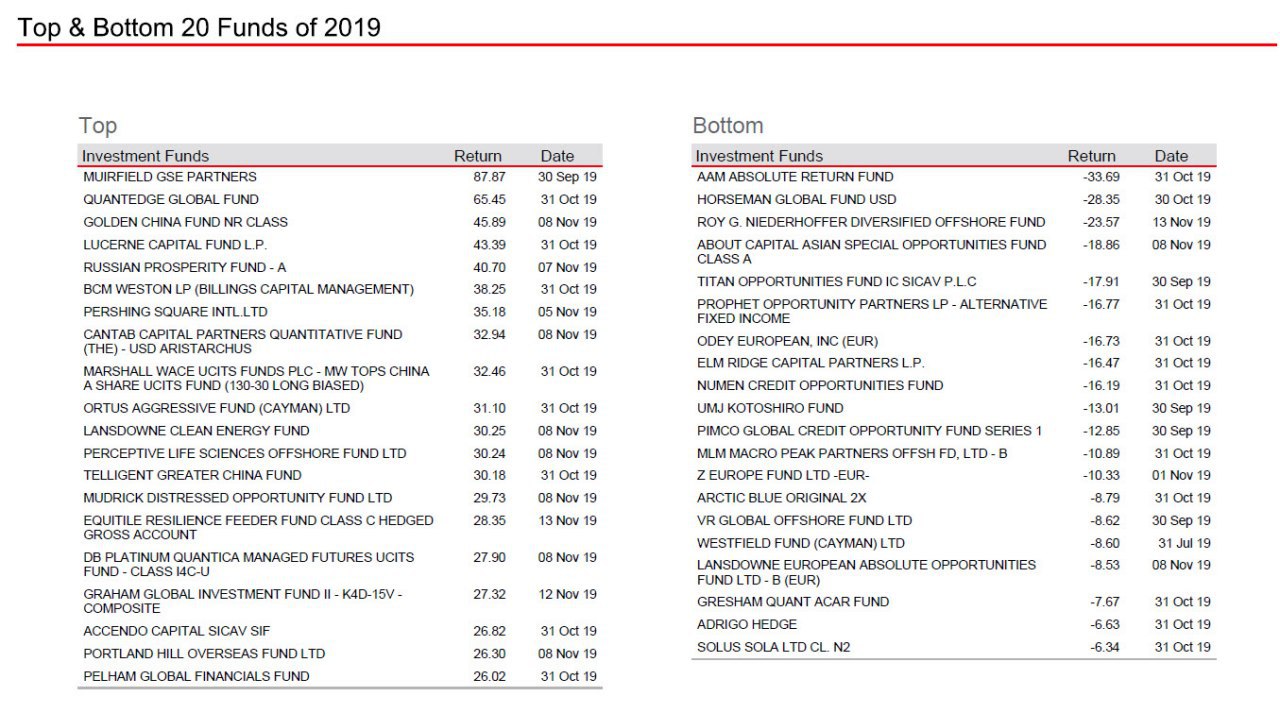Select PROPHET OPPORTUNITY PARTNERS LP entry
This screenshot has height=713, width=1280.
coord(872,311)
